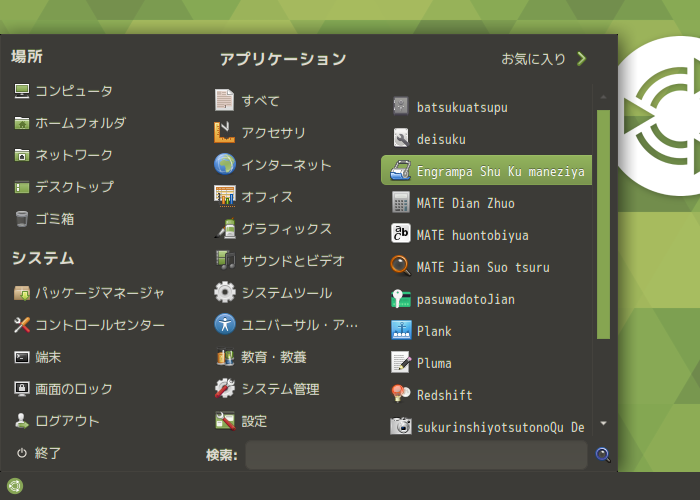Launch the deisuku disk icon
Image resolution: width=700 pixels, height=500 pixels.
[401, 138]
